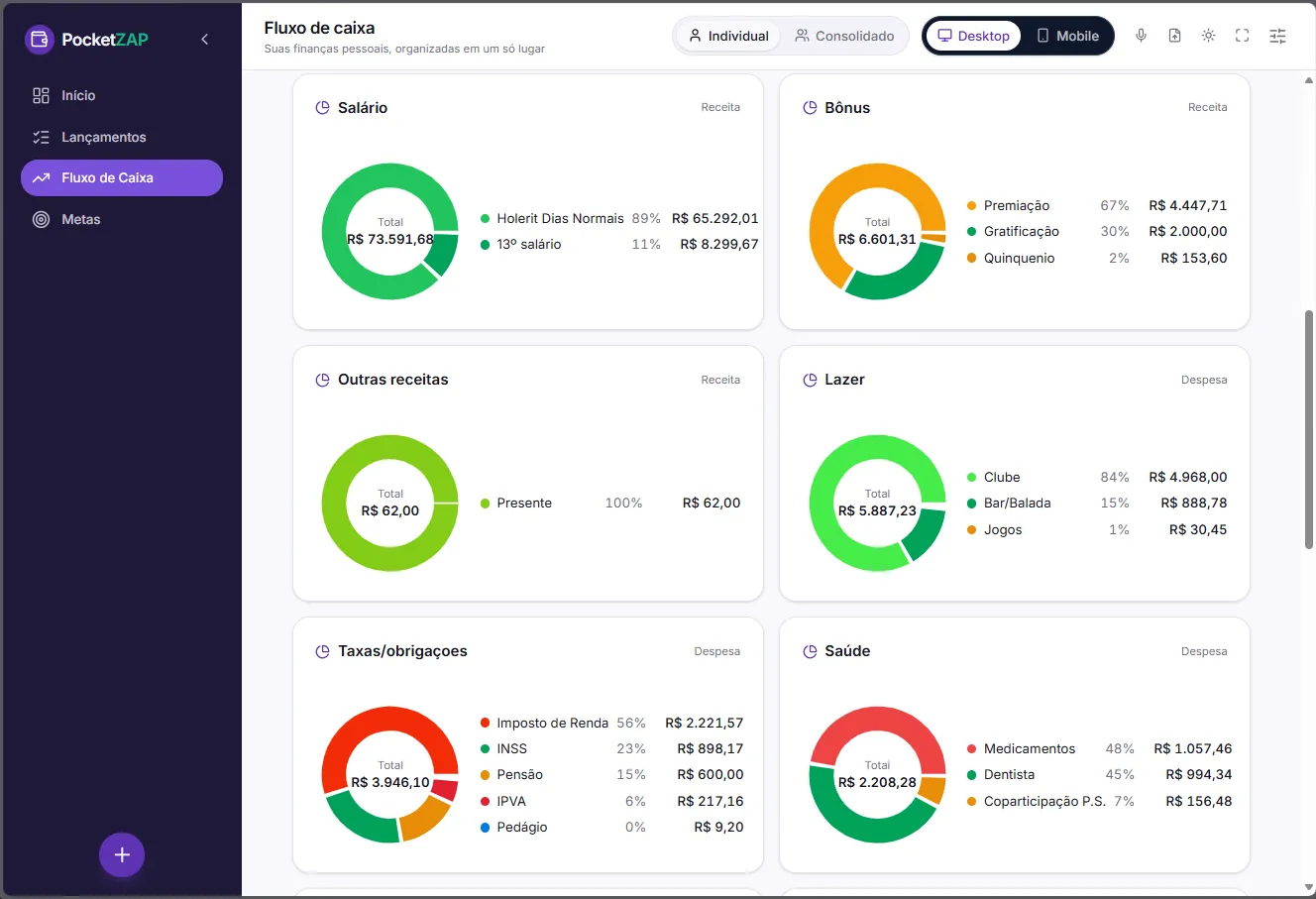Click the purple plus add button
The width and height of the screenshot is (1316, 899).
point(122,854)
